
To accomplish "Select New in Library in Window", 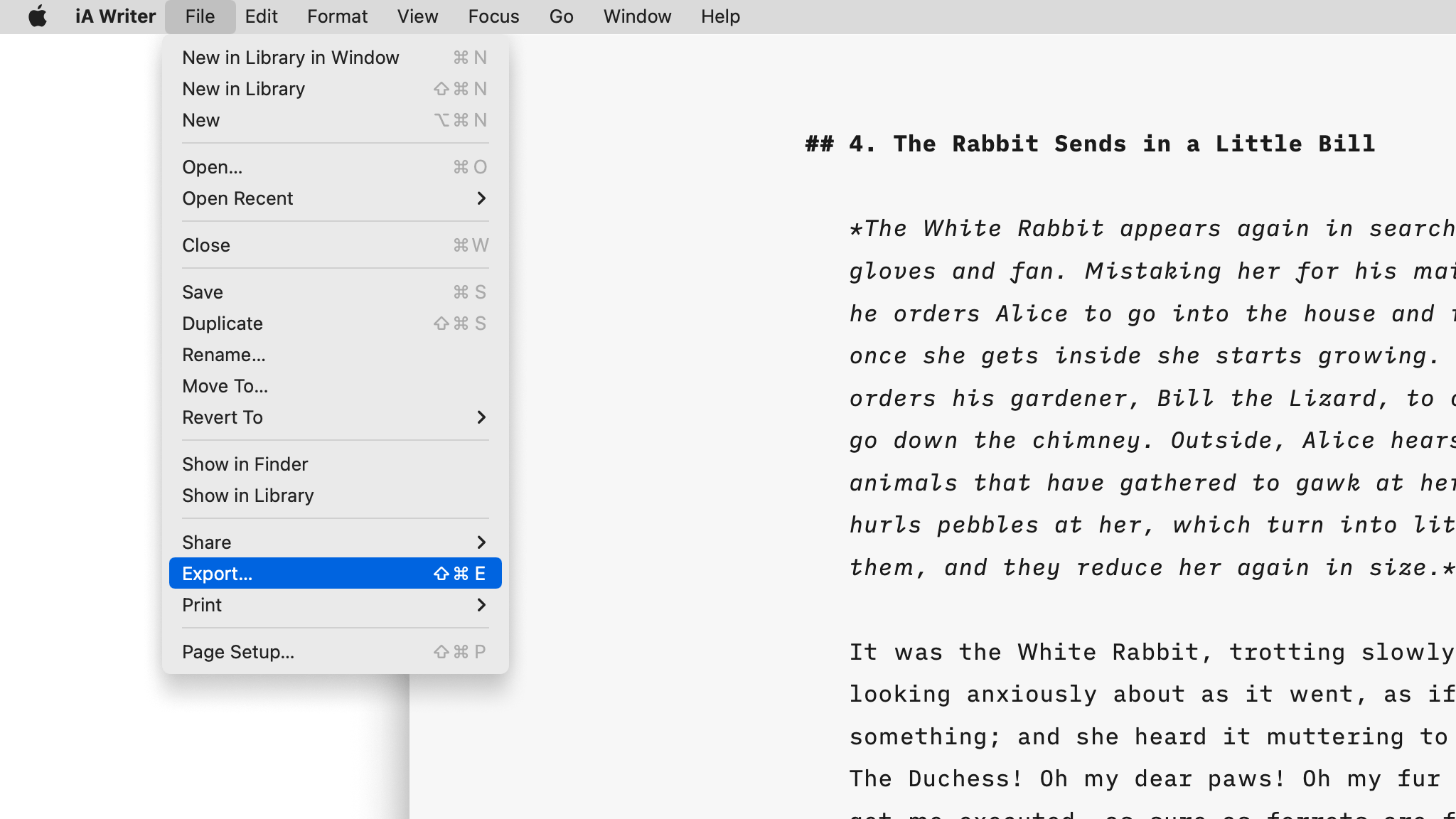I will pyautogui.click(x=290, y=58).
